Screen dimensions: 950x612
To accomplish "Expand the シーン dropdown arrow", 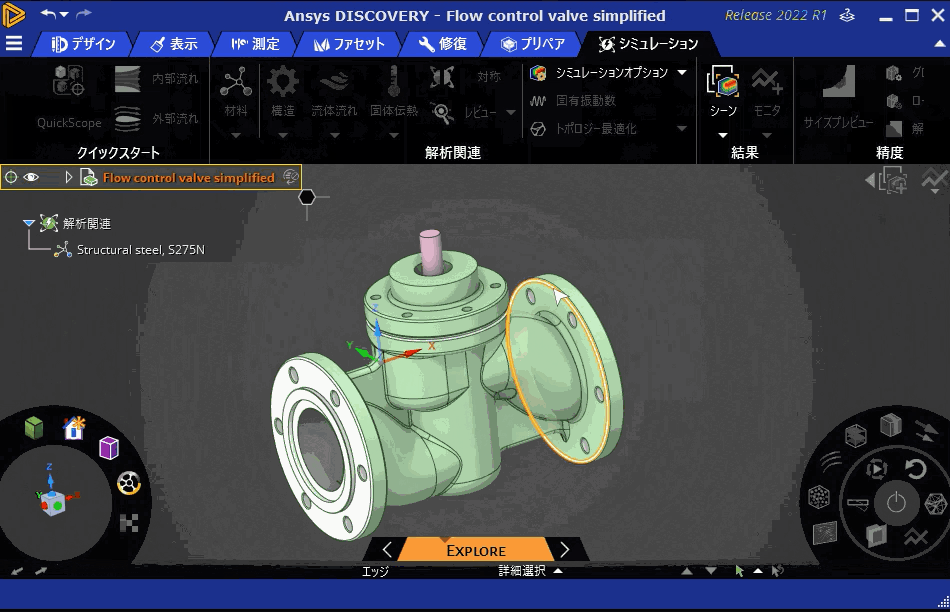I will pyautogui.click(x=723, y=135).
